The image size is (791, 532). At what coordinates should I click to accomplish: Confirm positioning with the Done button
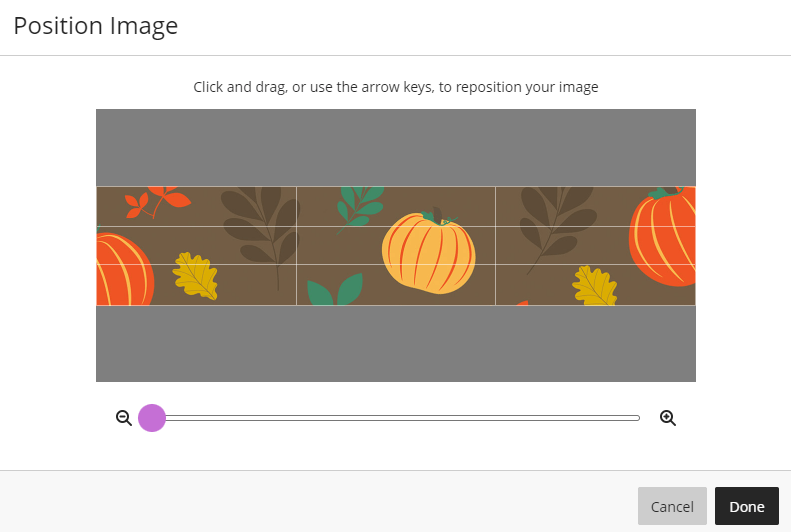tap(746, 507)
